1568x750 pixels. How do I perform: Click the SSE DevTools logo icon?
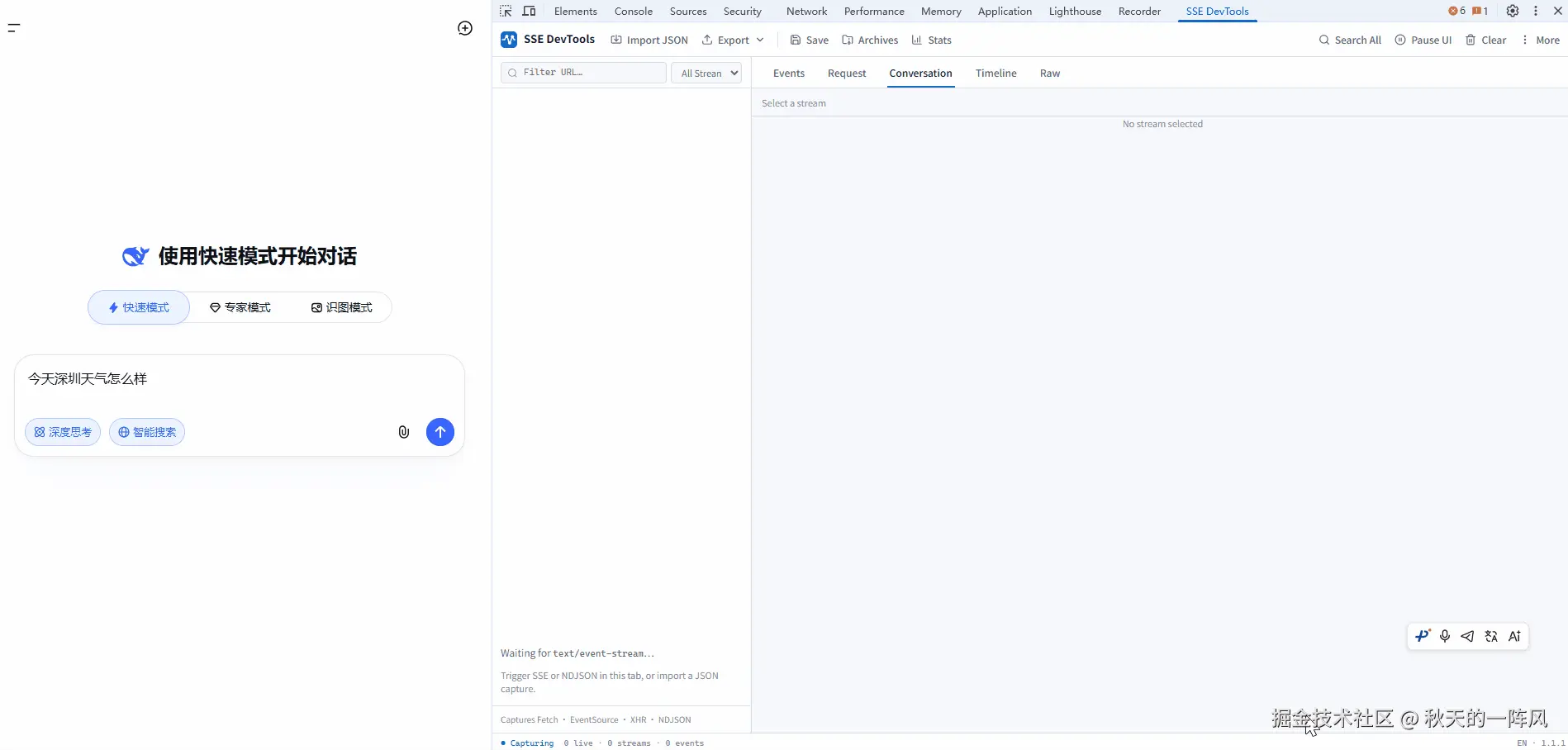509,40
